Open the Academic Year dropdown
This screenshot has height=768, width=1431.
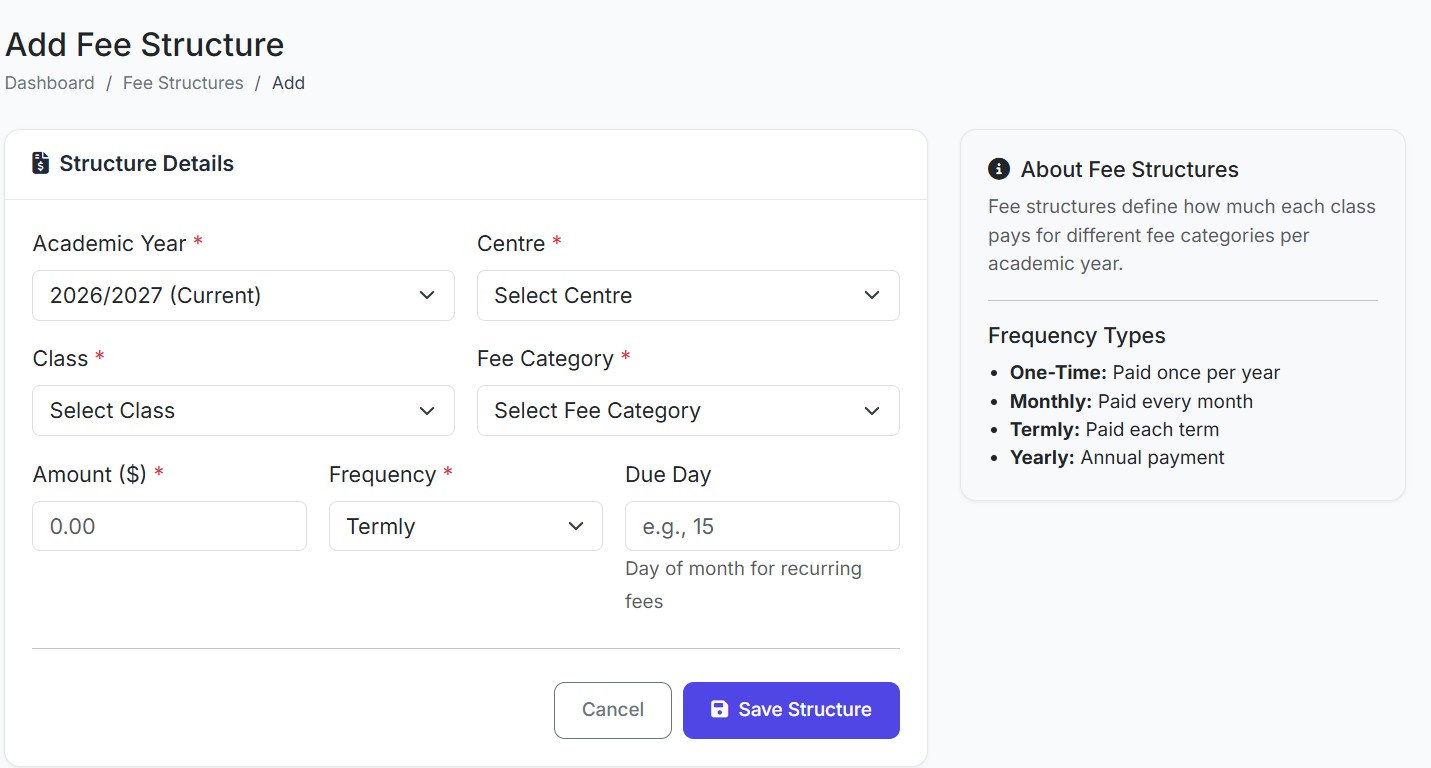(x=243, y=295)
